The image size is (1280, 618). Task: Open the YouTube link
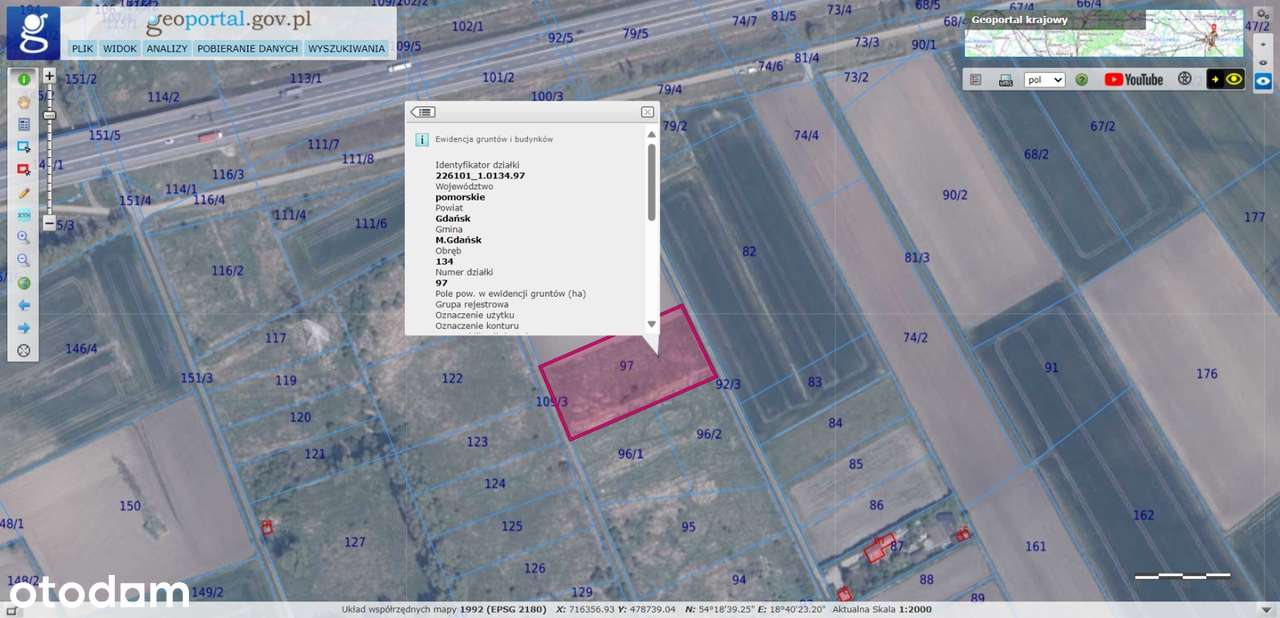tap(1134, 80)
